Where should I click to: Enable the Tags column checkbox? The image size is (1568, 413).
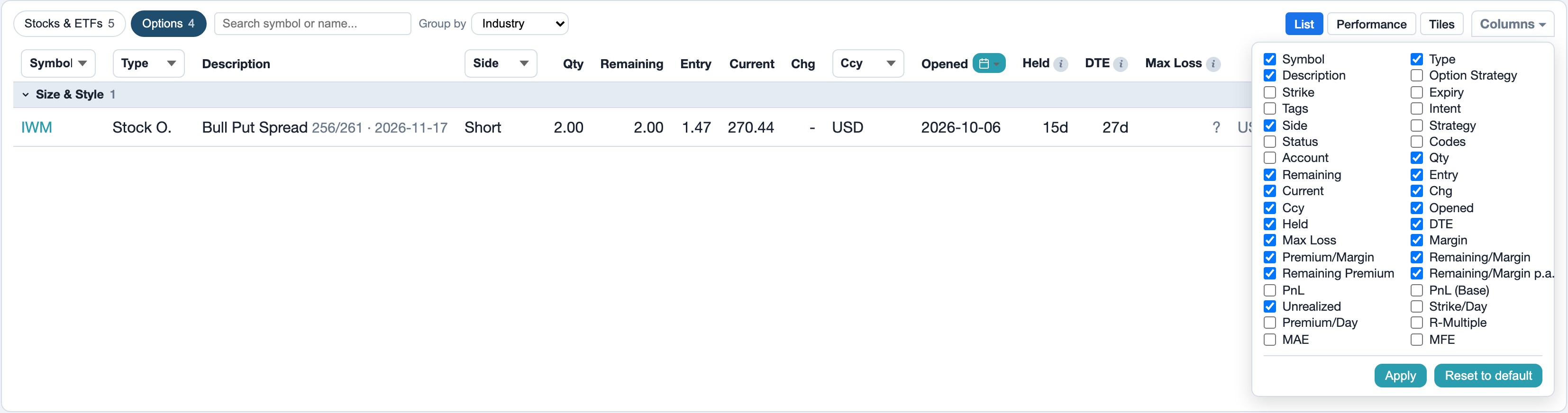[x=1270, y=108]
